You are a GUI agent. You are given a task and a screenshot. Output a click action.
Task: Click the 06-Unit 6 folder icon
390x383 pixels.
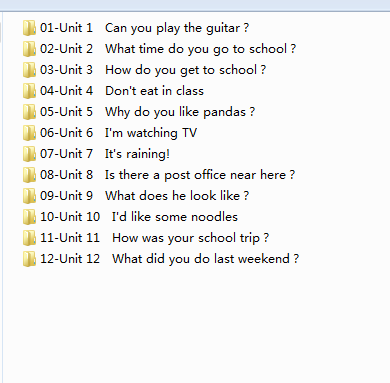tap(29, 133)
